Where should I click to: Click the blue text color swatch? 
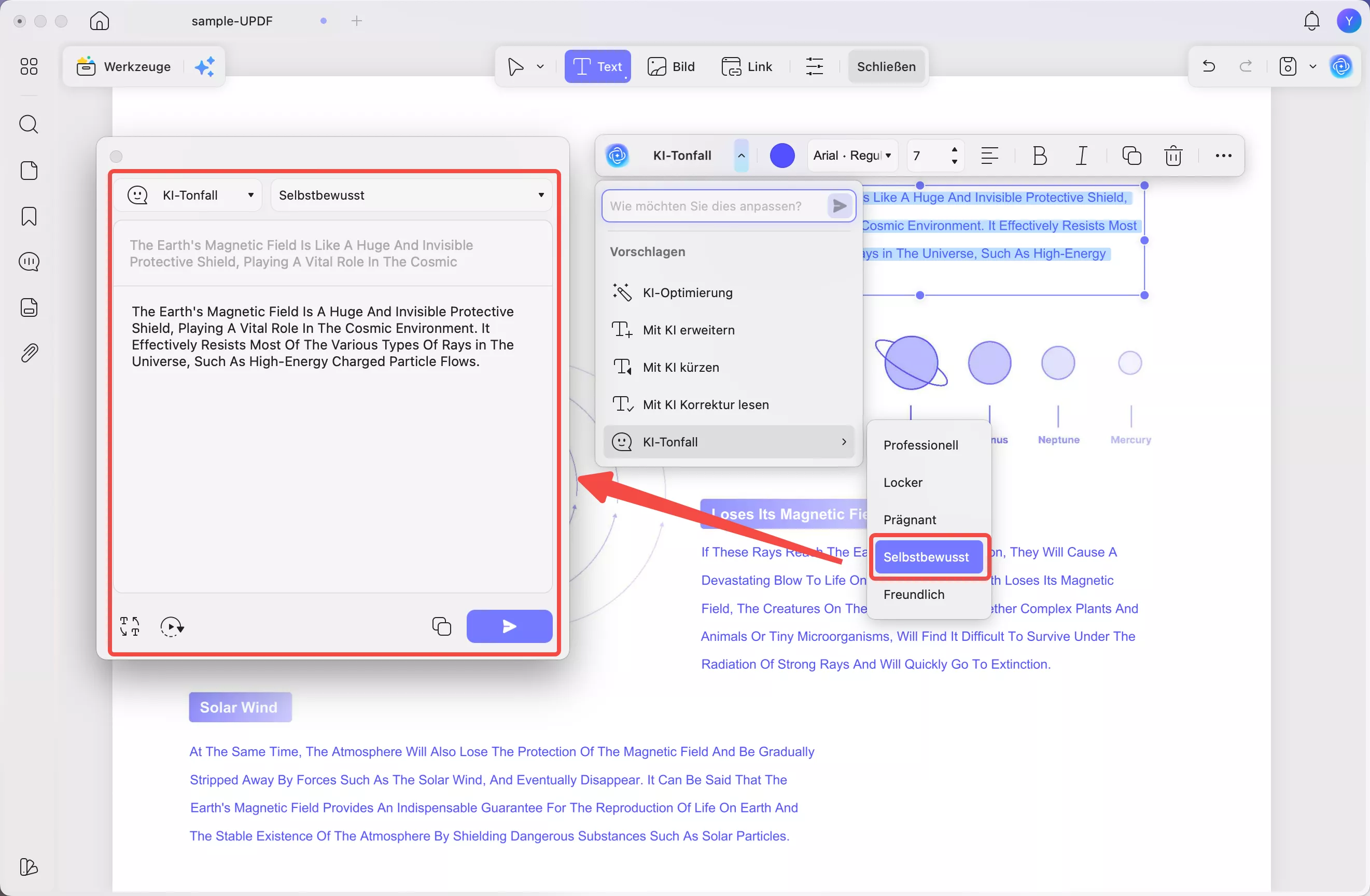coord(781,156)
